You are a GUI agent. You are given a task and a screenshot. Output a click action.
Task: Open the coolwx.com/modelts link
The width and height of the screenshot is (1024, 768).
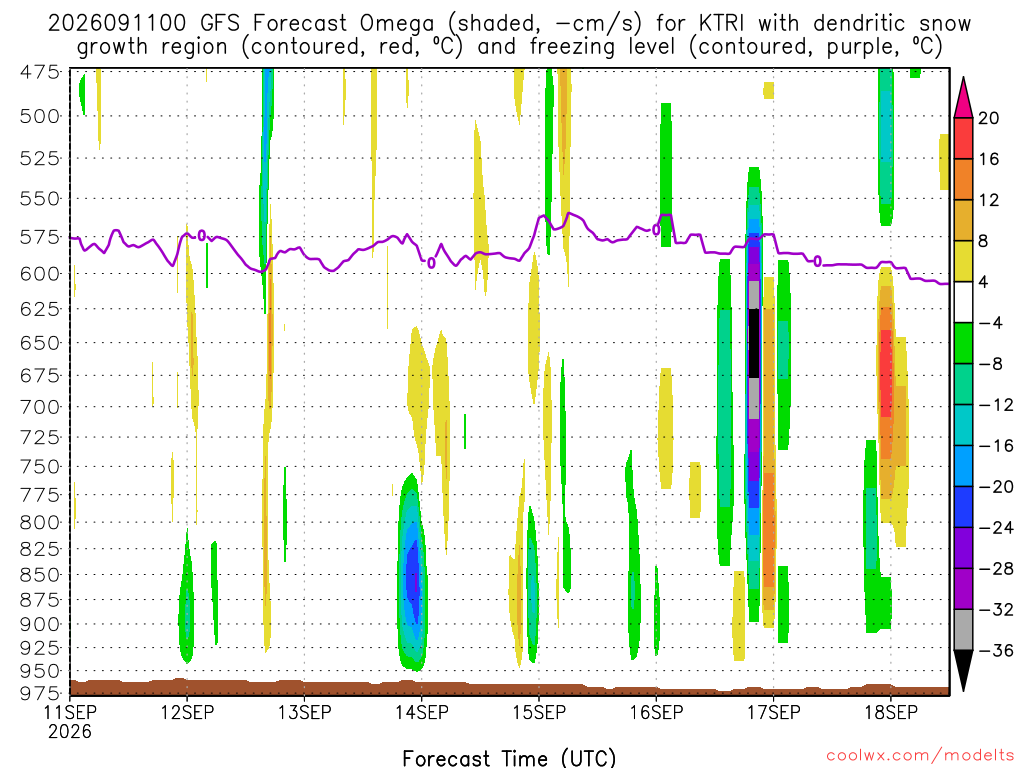[919, 756]
